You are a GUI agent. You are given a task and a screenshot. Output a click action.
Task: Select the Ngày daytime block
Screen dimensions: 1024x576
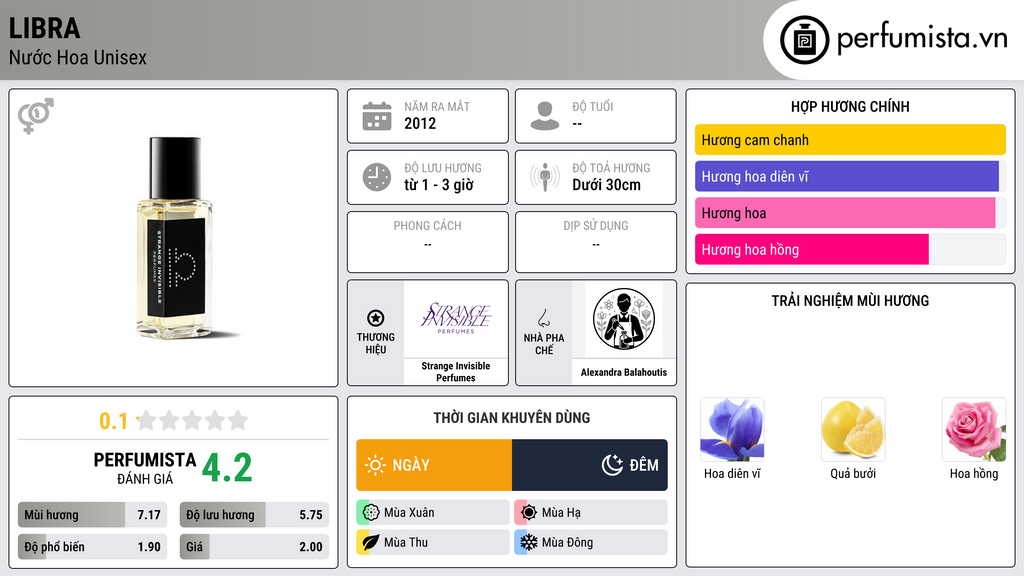point(434,465)
